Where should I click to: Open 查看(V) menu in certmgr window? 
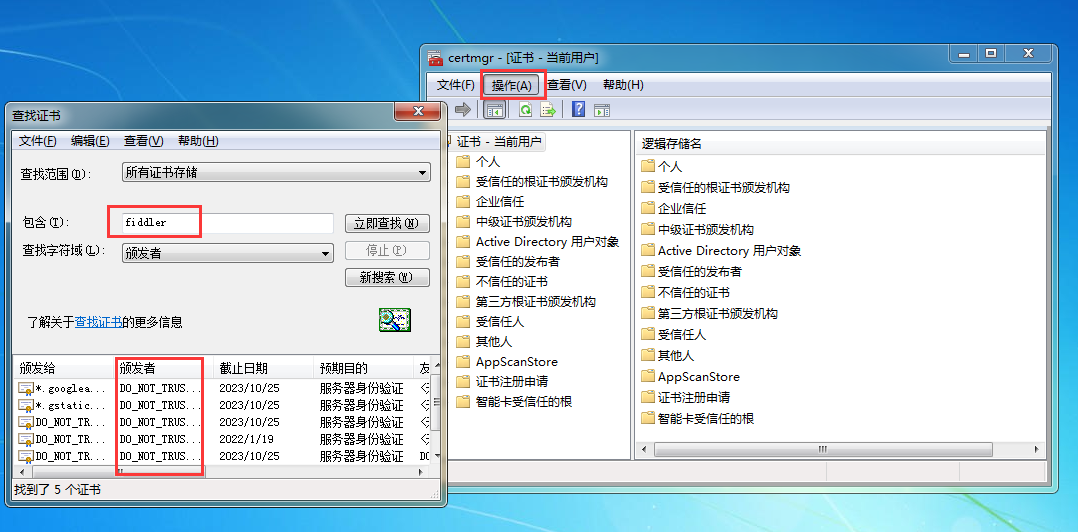coord(567,85)
